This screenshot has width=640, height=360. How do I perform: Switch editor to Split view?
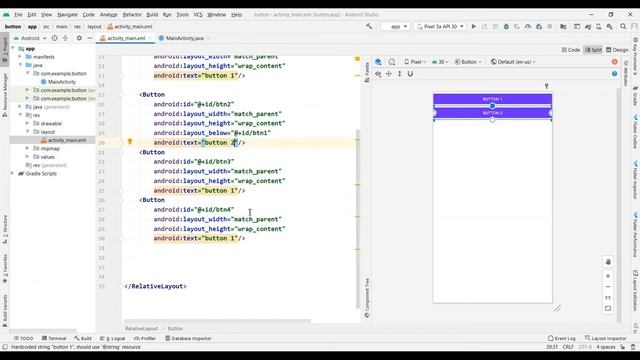(x=593, y=50)
